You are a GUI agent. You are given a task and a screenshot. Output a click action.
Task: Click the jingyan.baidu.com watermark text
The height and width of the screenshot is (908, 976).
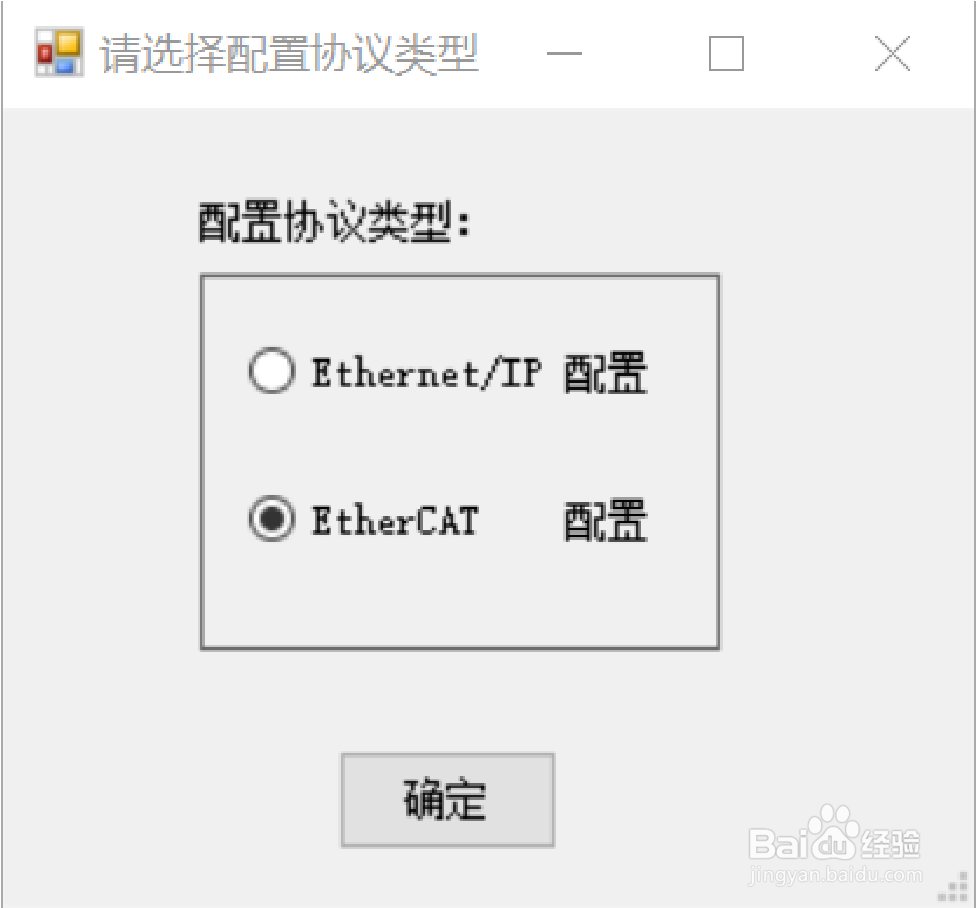(835, 875)
